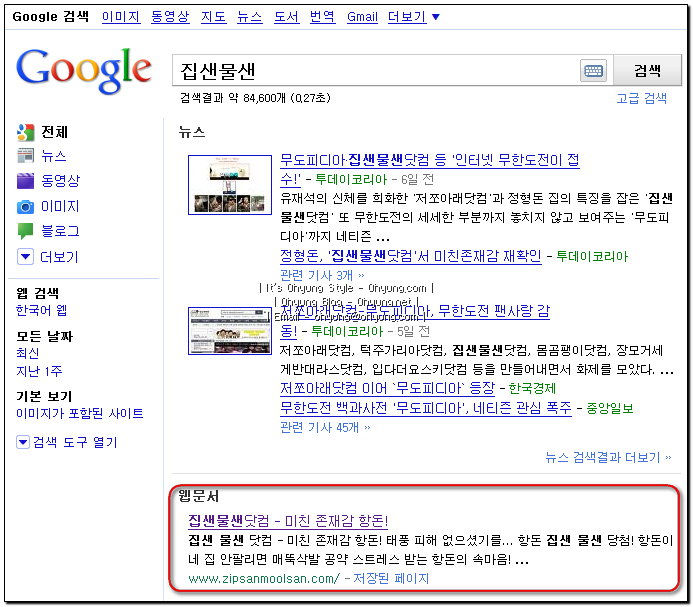The image size is (693, 607).
Task: Open 관련 기사 3개 link
Action: 322,275
